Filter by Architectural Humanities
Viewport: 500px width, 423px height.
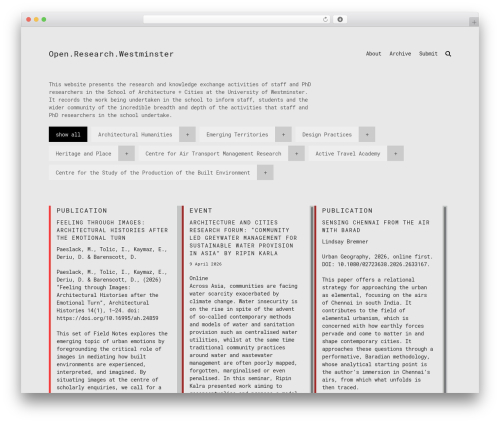click(x=135, y=134)
